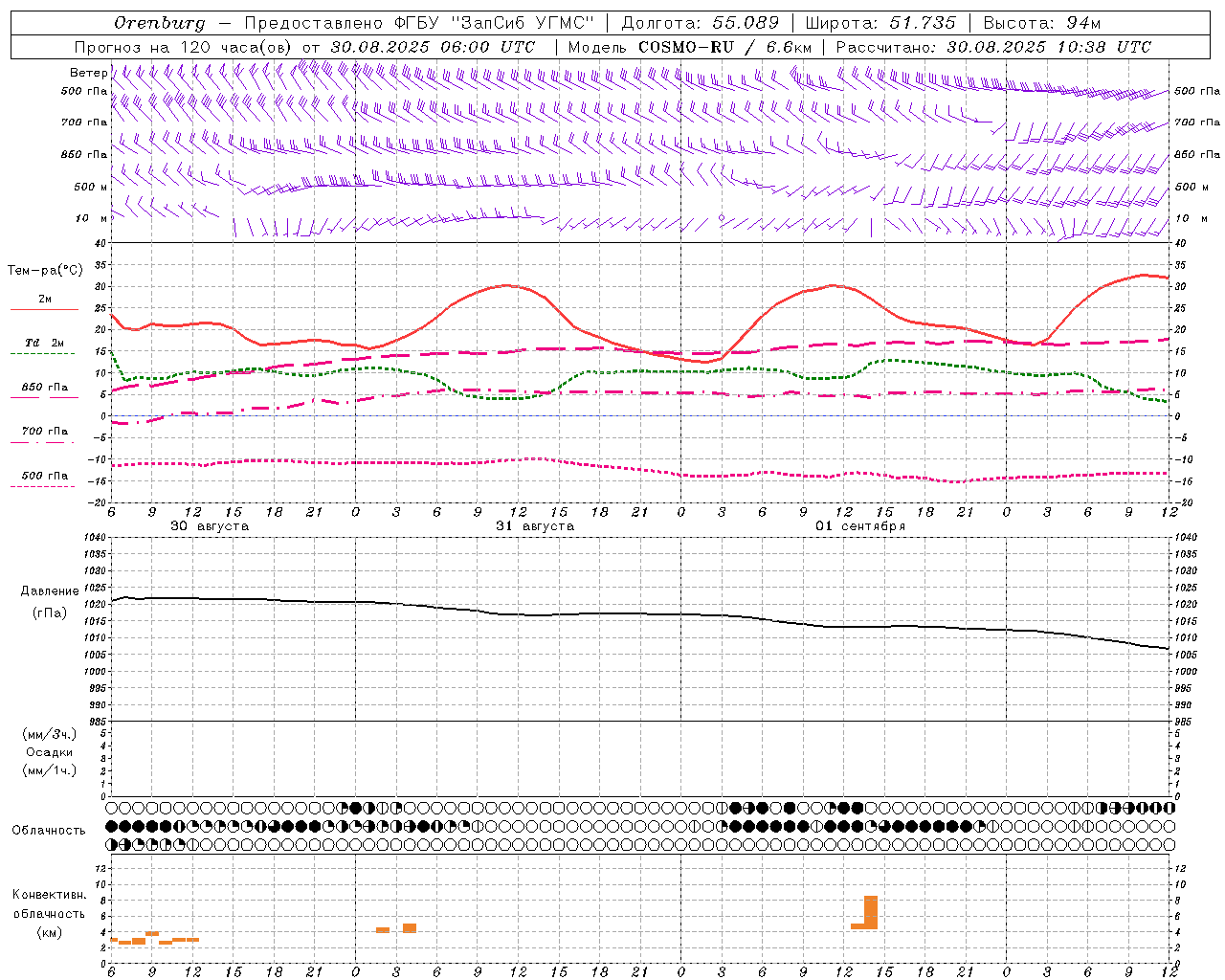Click the '30 августа' date label
The height and width of the screenshot is (980, 1225).
tap(210, 526)
